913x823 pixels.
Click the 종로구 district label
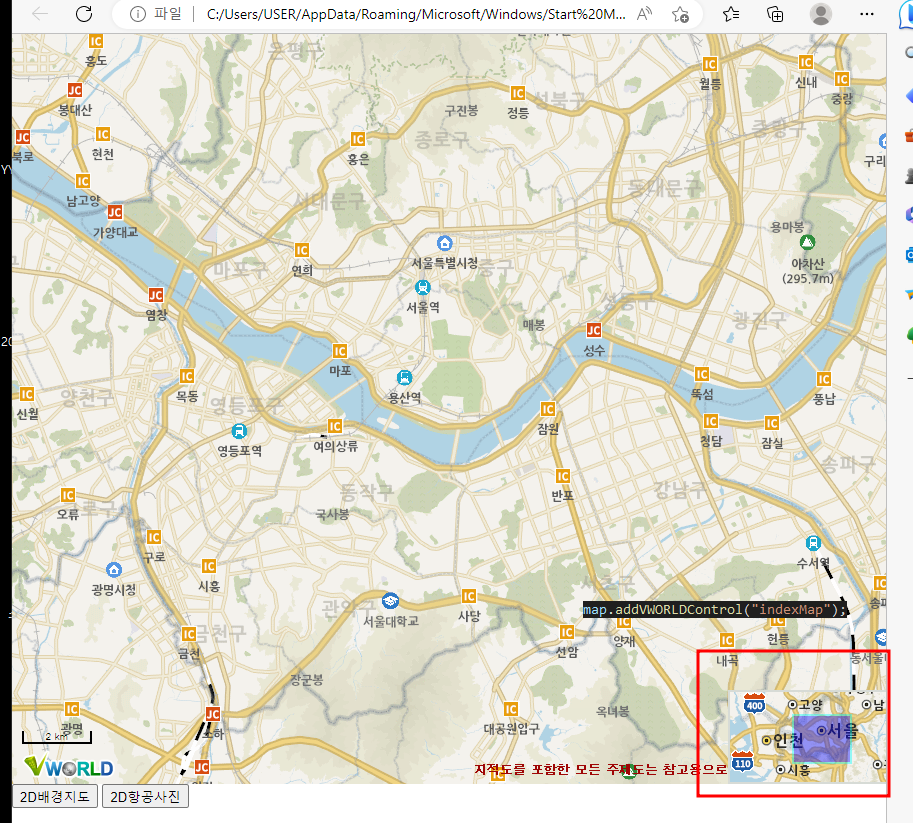tap(441, 139)
